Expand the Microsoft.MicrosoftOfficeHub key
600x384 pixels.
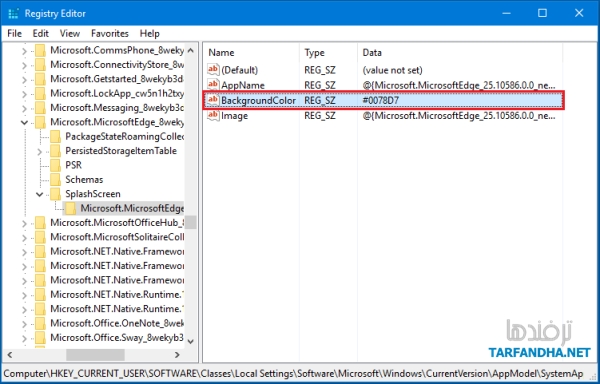(24, 223)
